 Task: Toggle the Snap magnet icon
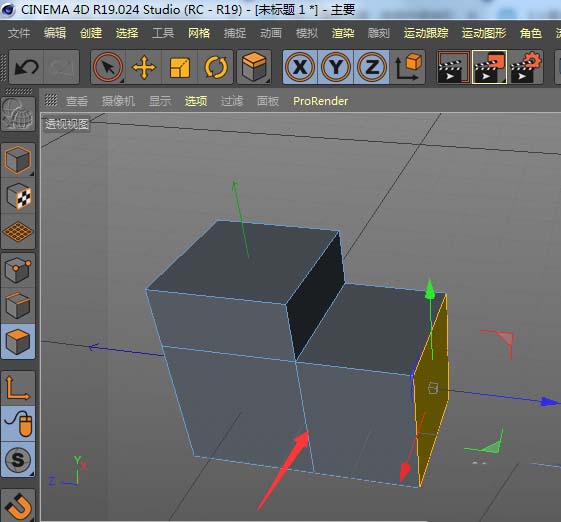[x=18, y=506]
